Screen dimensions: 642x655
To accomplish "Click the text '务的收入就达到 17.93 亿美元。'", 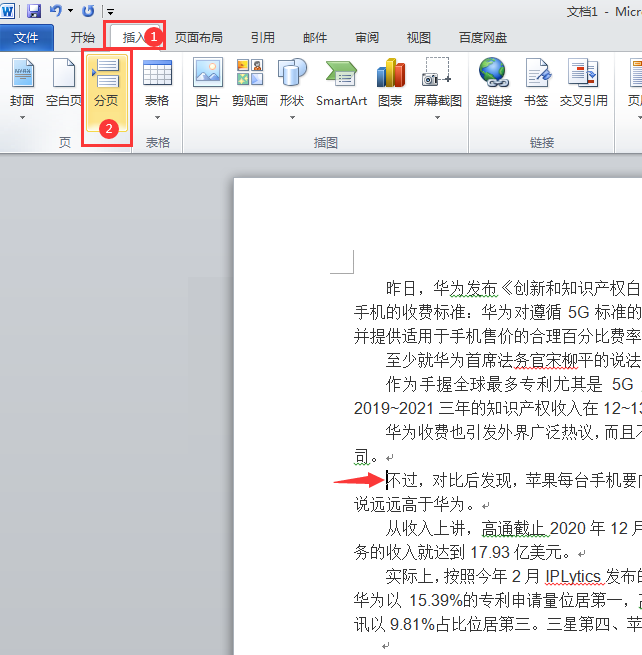I will click(462, 552).
